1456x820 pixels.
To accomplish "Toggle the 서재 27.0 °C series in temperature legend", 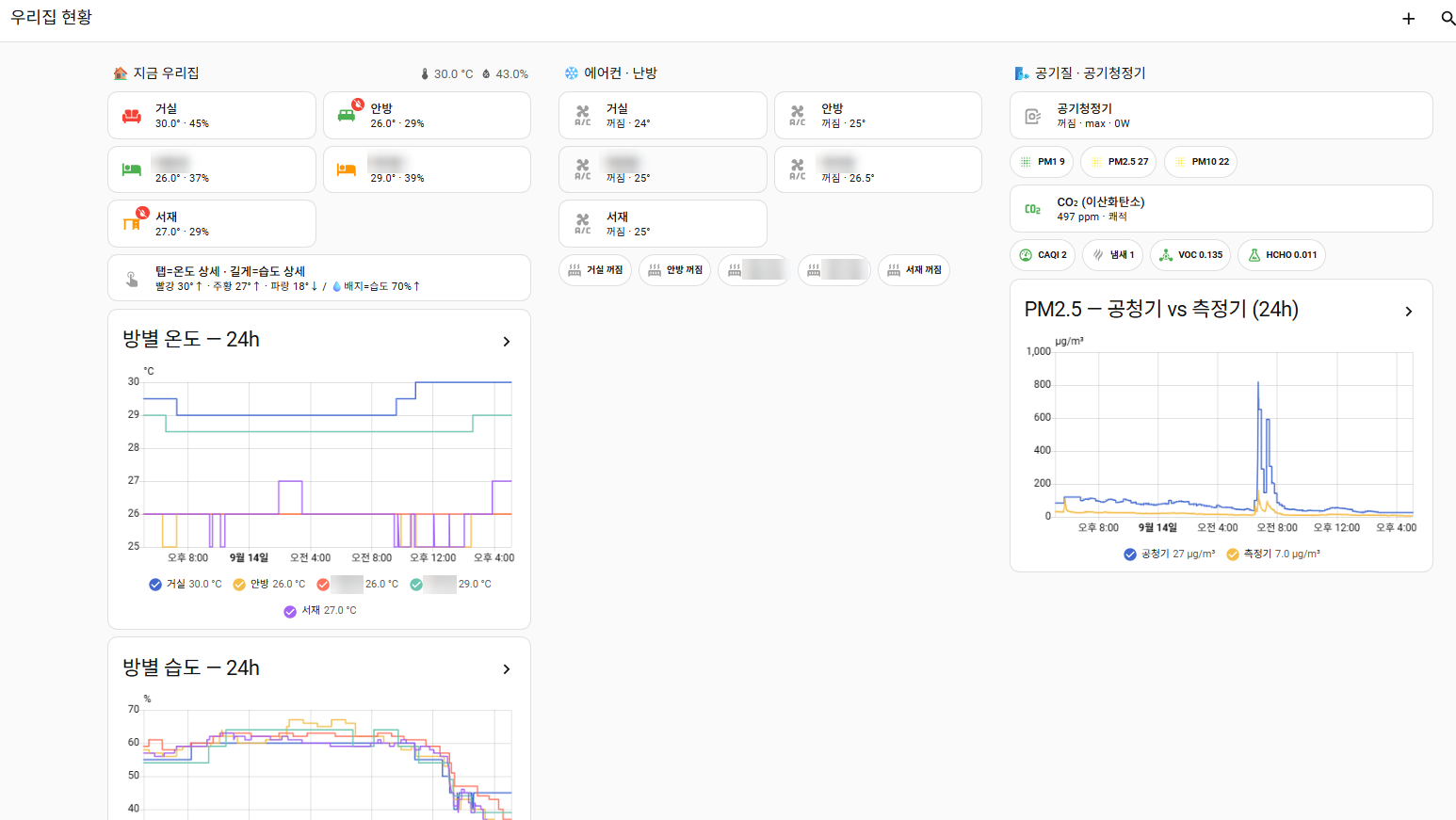I will (x=320, y=611).
